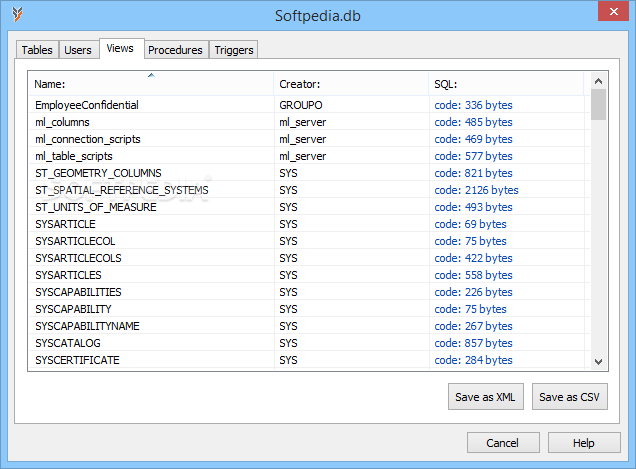Select the ST_UNITS_OF_MEASURE view

(x=96, y=207)
